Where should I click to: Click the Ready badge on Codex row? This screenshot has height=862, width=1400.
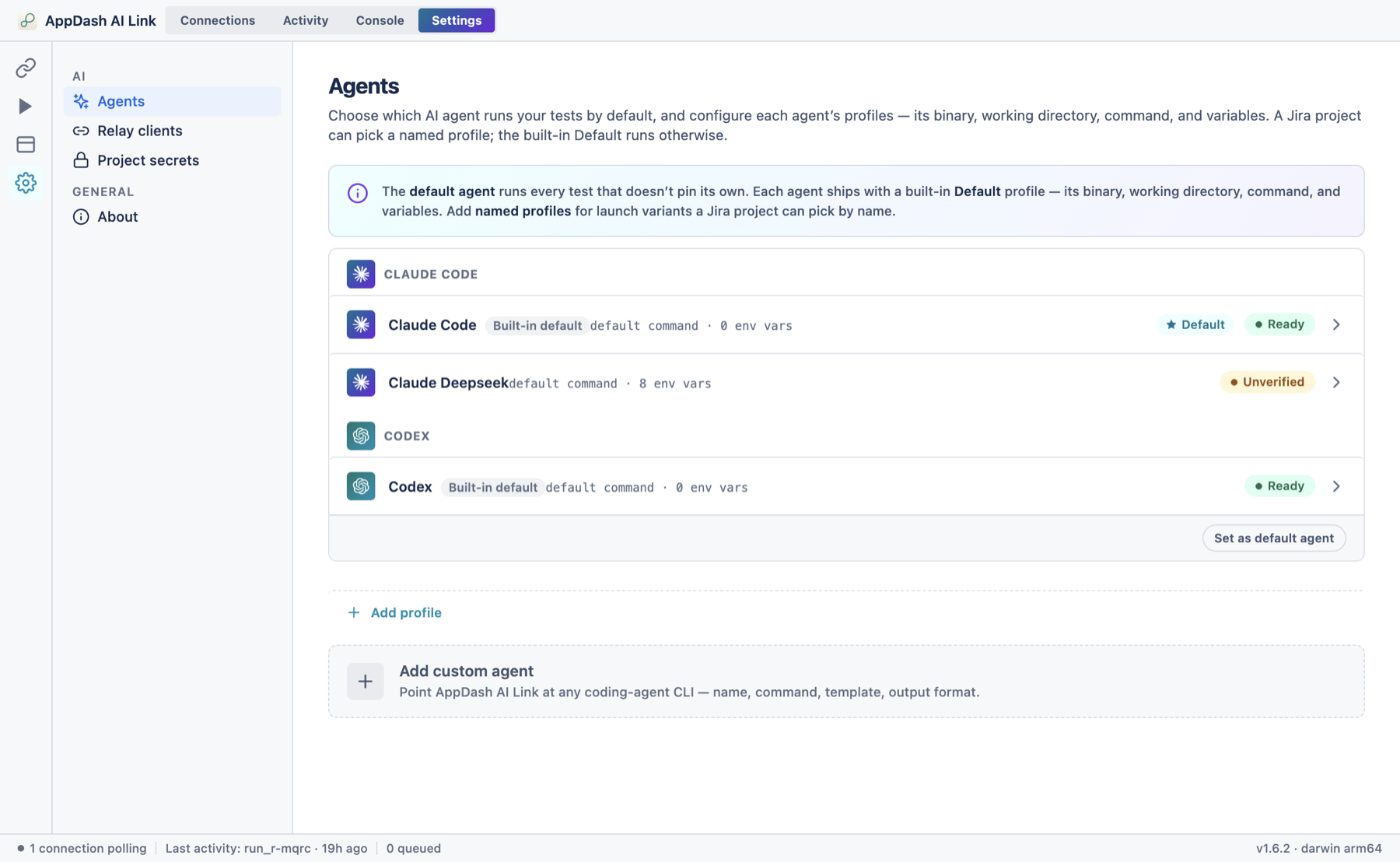click(1279, 486)
